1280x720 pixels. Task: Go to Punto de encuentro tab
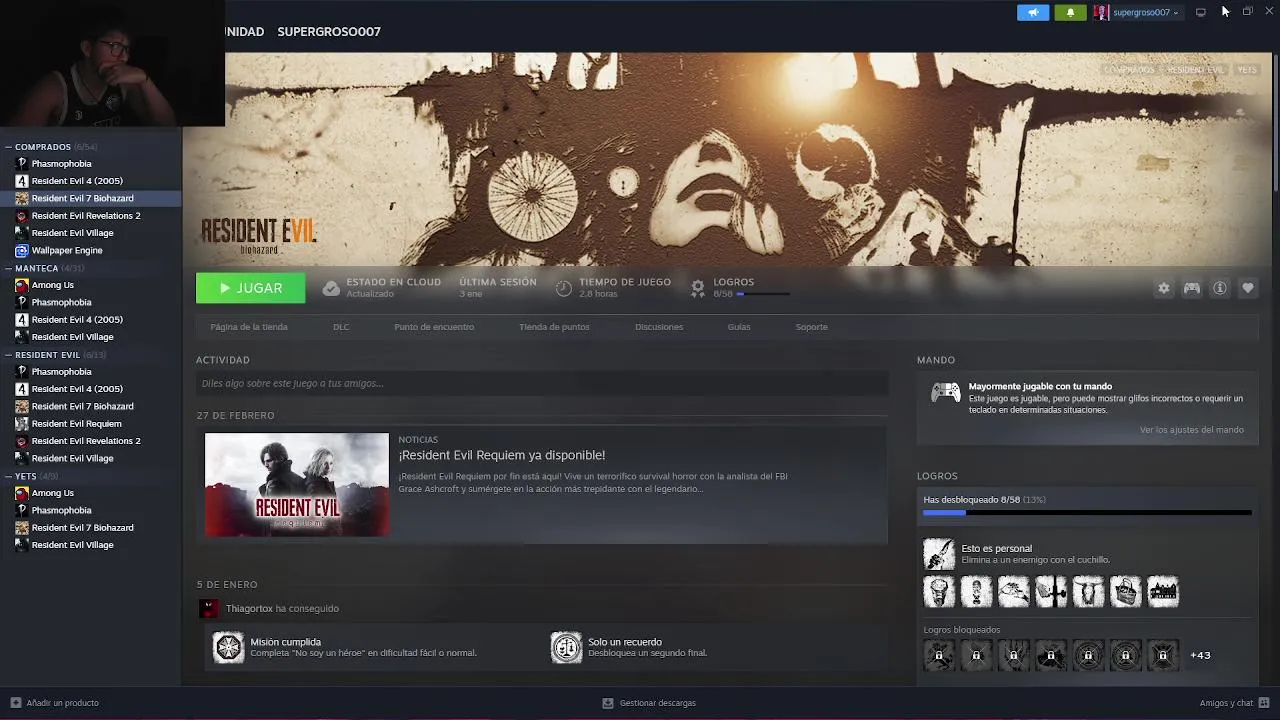click(434, 327)
